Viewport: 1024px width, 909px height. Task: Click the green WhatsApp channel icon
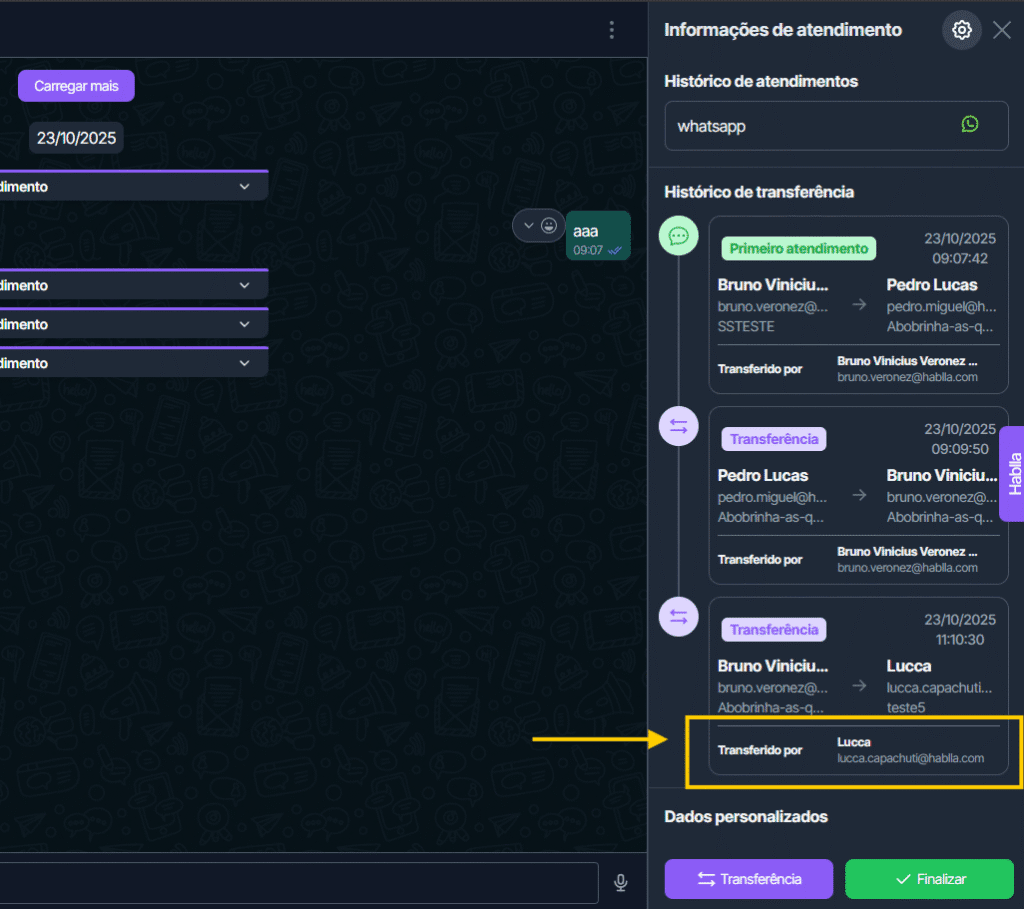[x=969, y=124]
